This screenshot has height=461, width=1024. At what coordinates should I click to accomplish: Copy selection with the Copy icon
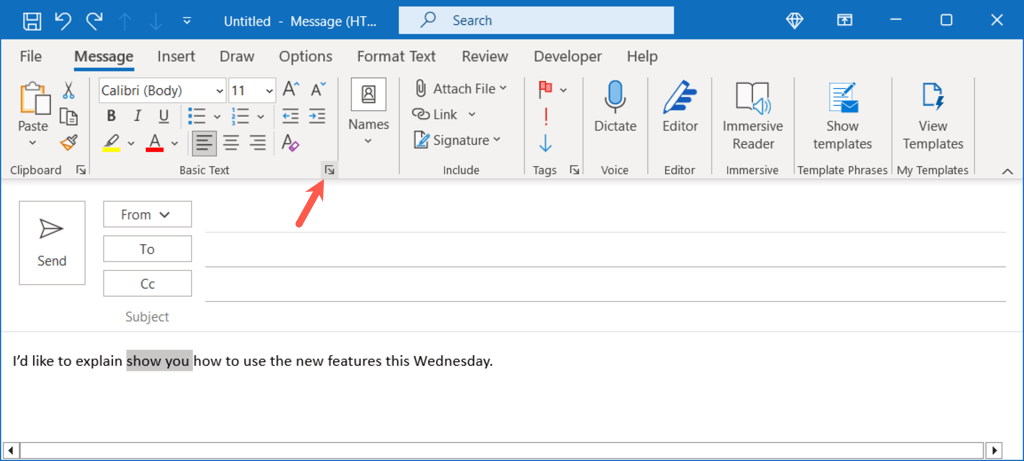tap(69, 116)
